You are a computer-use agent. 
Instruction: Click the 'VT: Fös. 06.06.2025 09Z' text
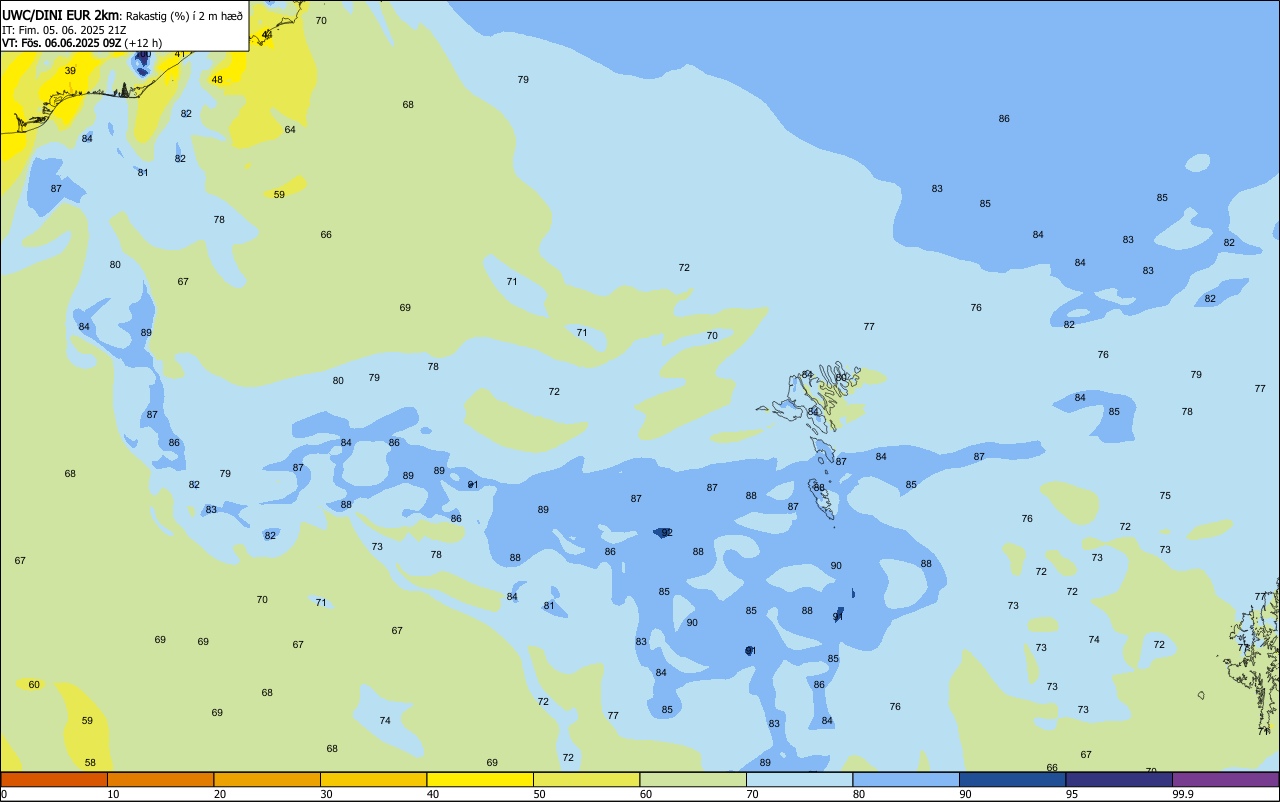click(x=62, y=43)
